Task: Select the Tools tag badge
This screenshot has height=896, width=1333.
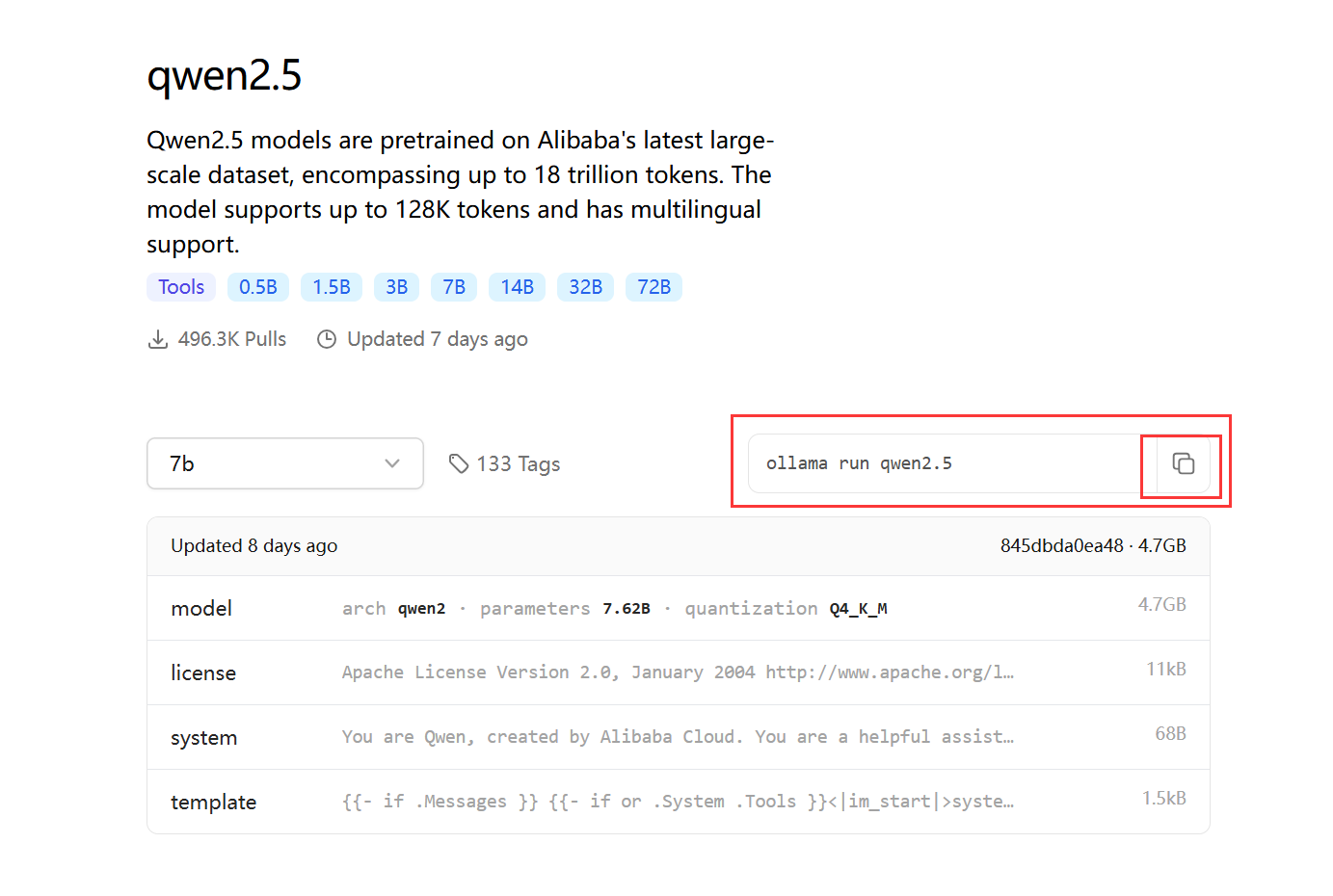Action: (x=181, y=287)
